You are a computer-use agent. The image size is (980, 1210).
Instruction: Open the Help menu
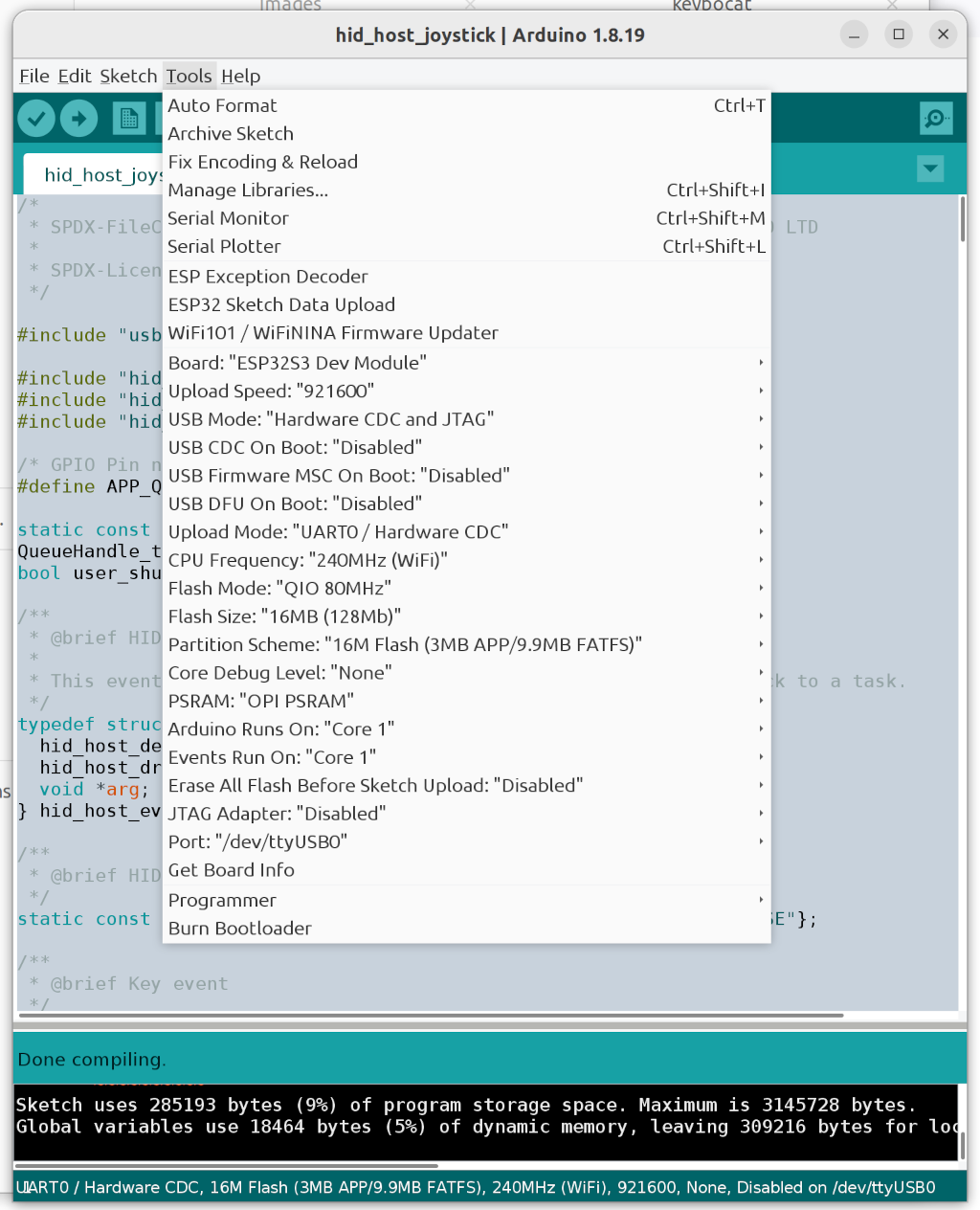(240, 76)
